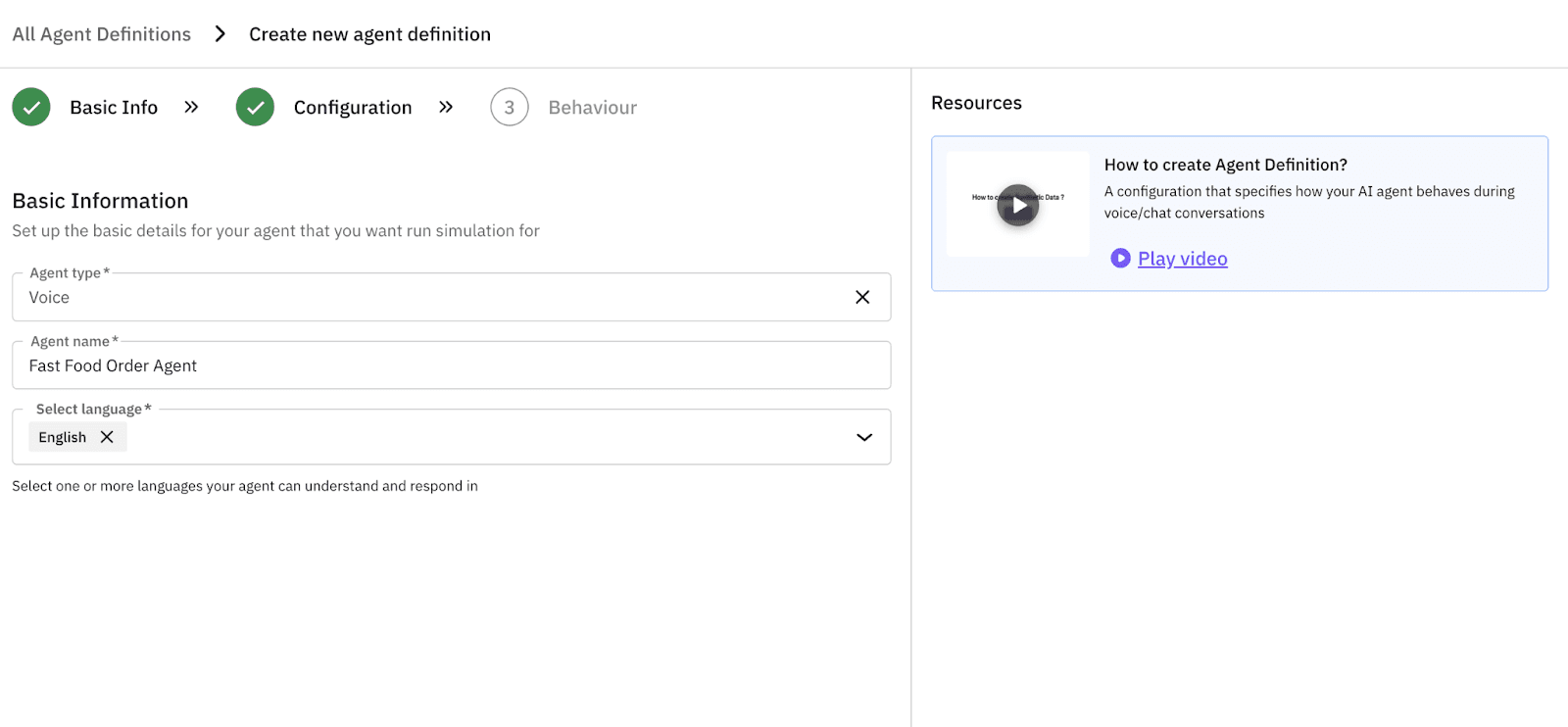Screen dimensions: 1568x727
Task: Click the purple play icon beside Play video
Action: [x=1120, y=258]
